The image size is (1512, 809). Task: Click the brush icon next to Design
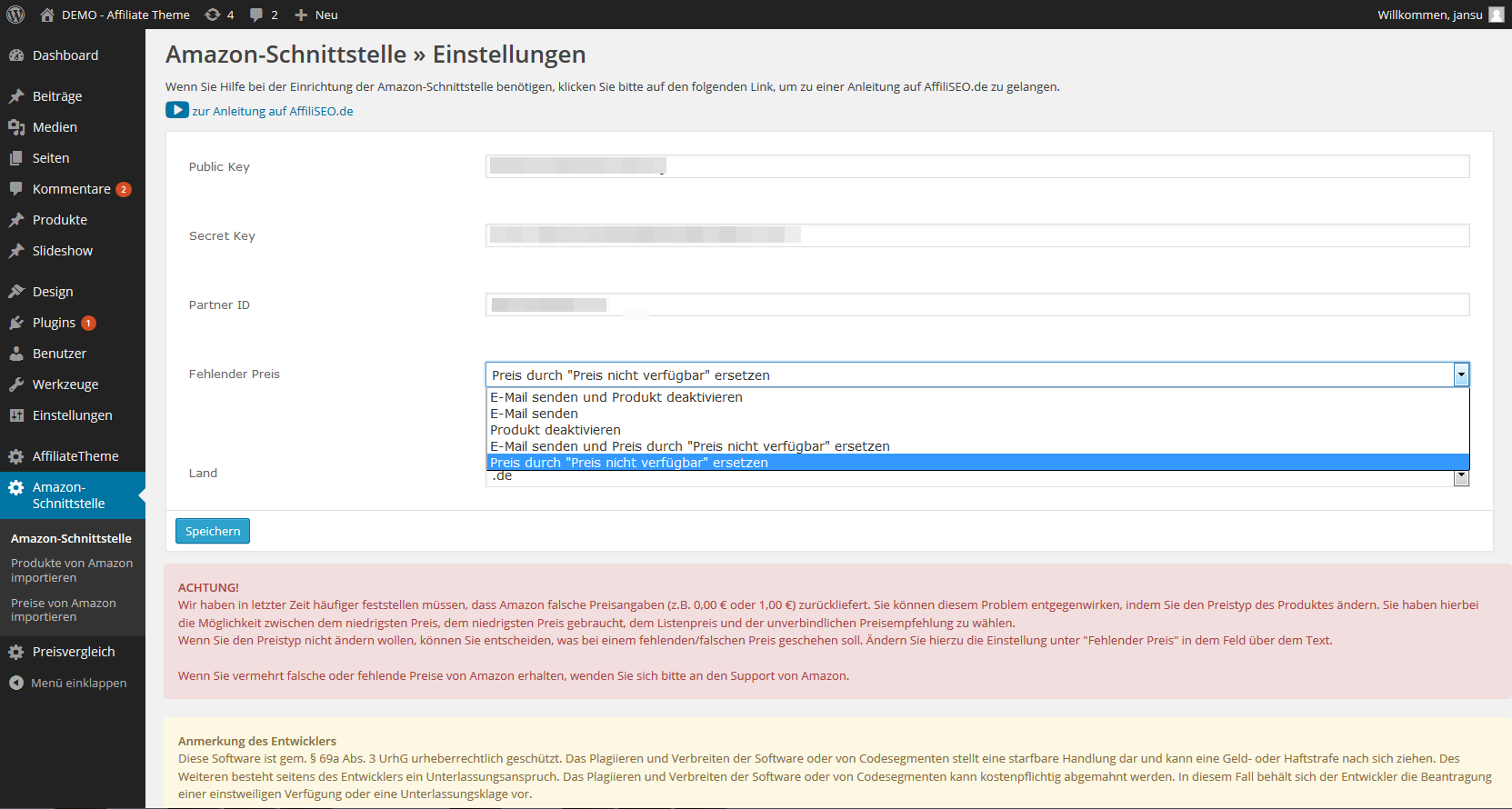point(16,292)
